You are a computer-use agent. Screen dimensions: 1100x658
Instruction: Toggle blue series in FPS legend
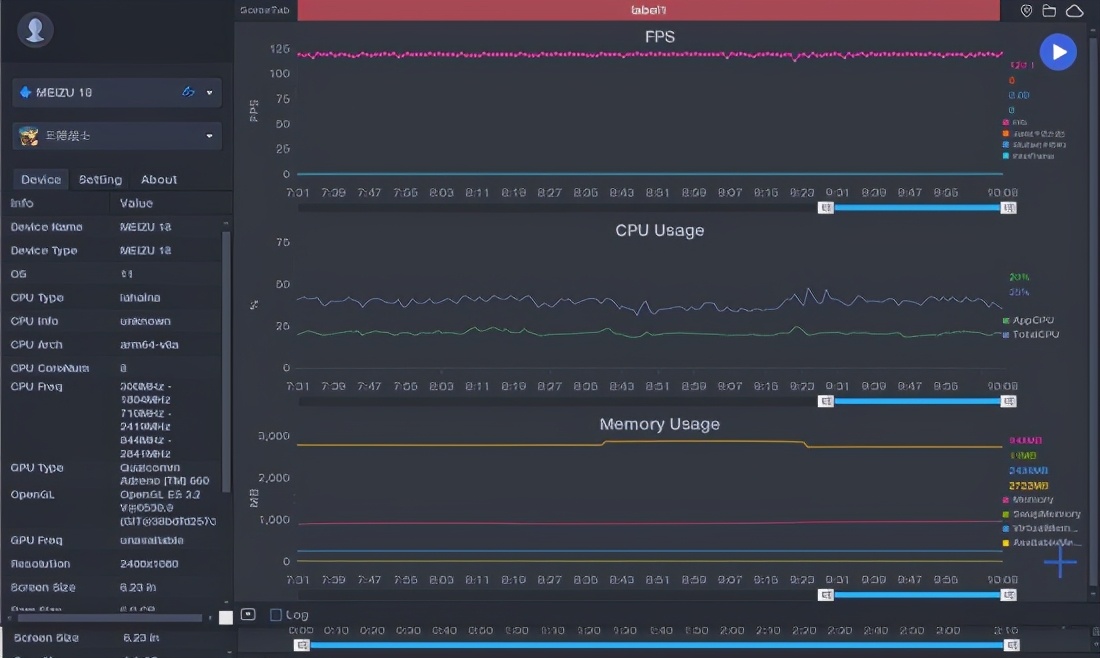click(1034, 145)
